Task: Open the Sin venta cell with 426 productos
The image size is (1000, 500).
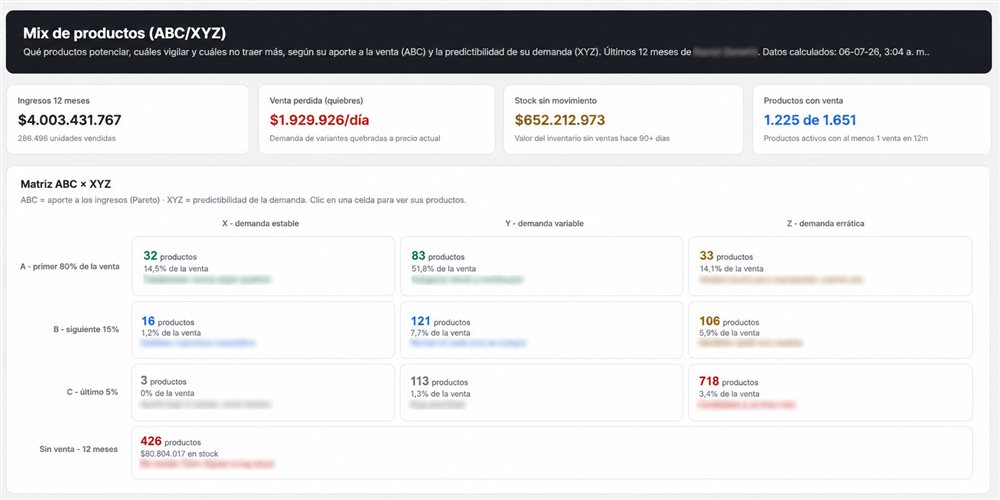Action: point(552,453)
